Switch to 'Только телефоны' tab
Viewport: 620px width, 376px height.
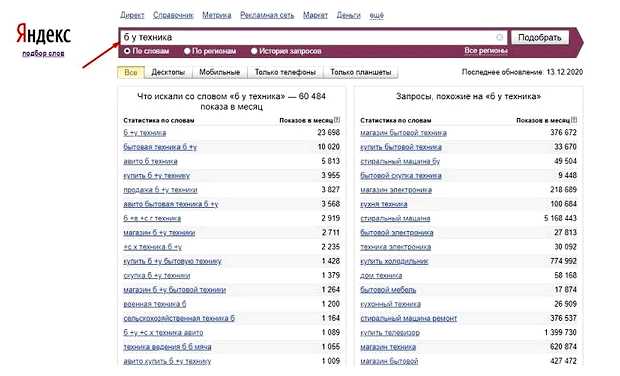pos(285,72)
